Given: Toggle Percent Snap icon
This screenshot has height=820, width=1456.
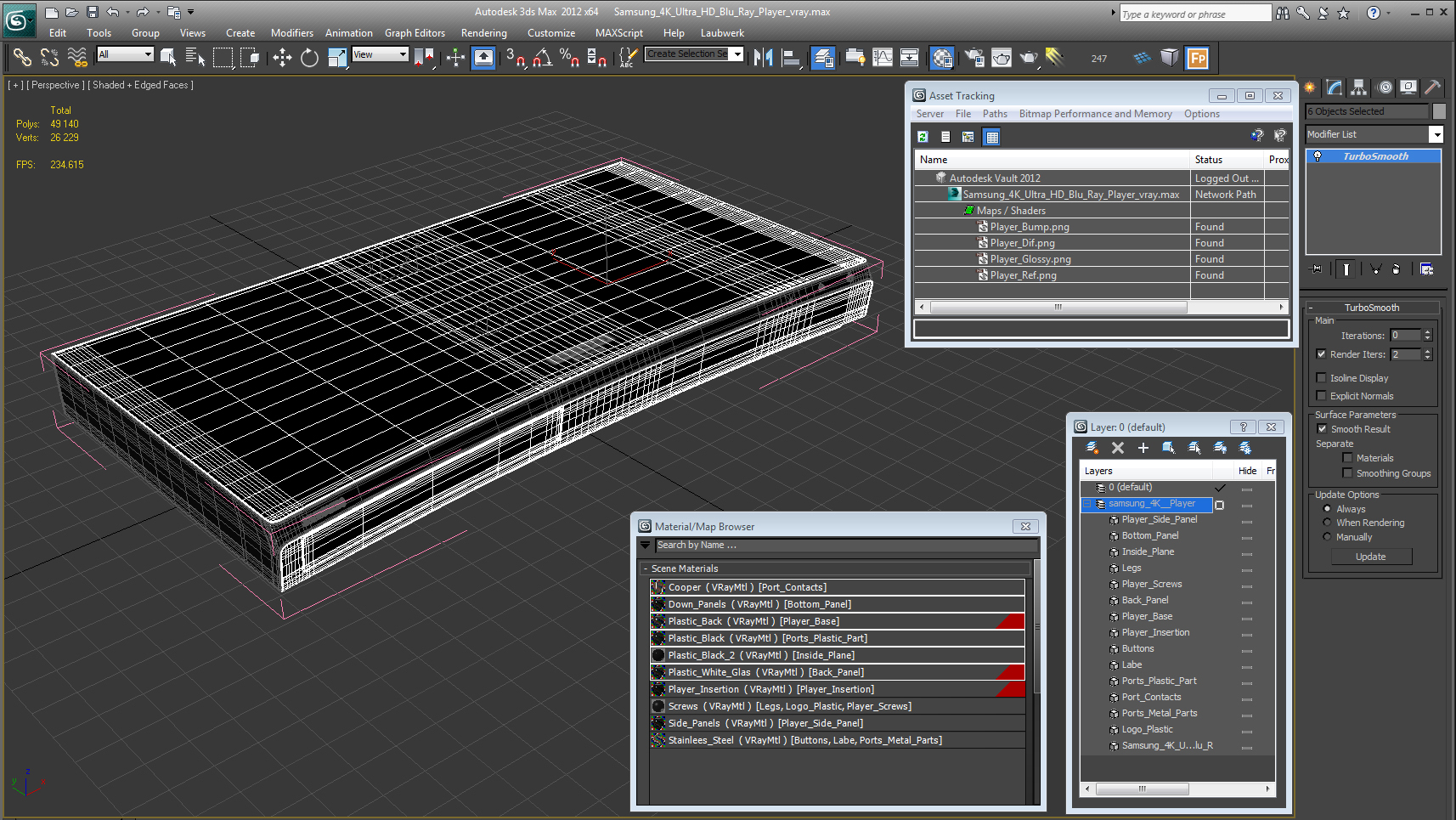Looking at the screenshot, I should click(x=569, y=57).
